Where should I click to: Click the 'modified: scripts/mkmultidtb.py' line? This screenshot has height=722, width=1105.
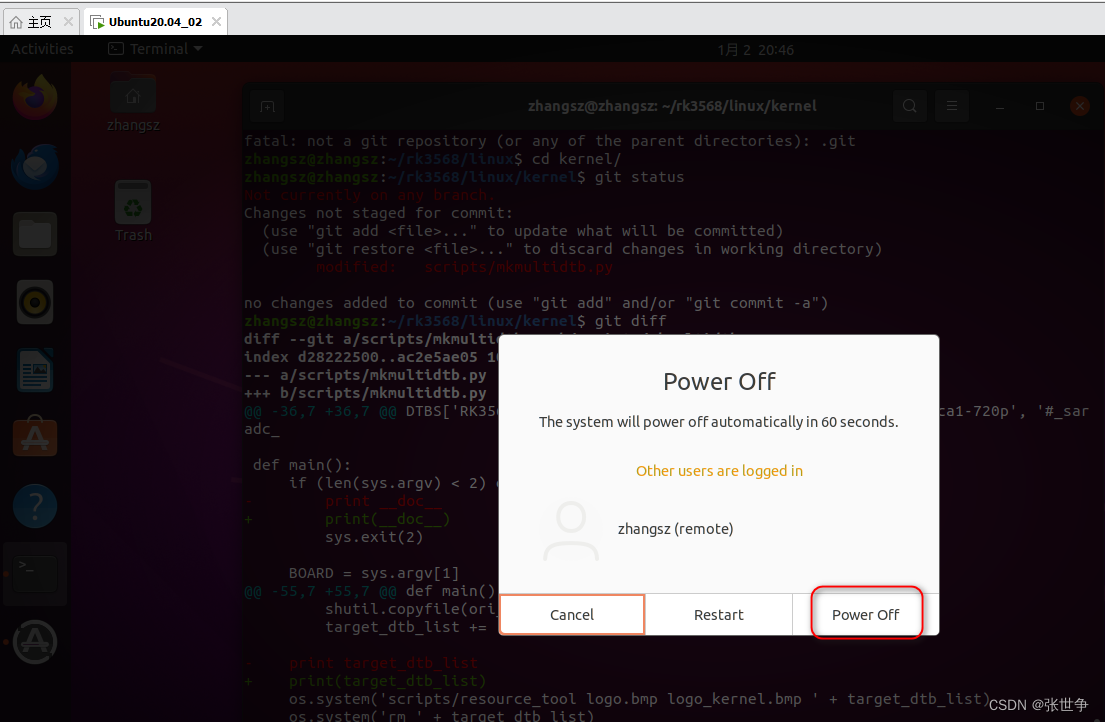pos(464,267)
